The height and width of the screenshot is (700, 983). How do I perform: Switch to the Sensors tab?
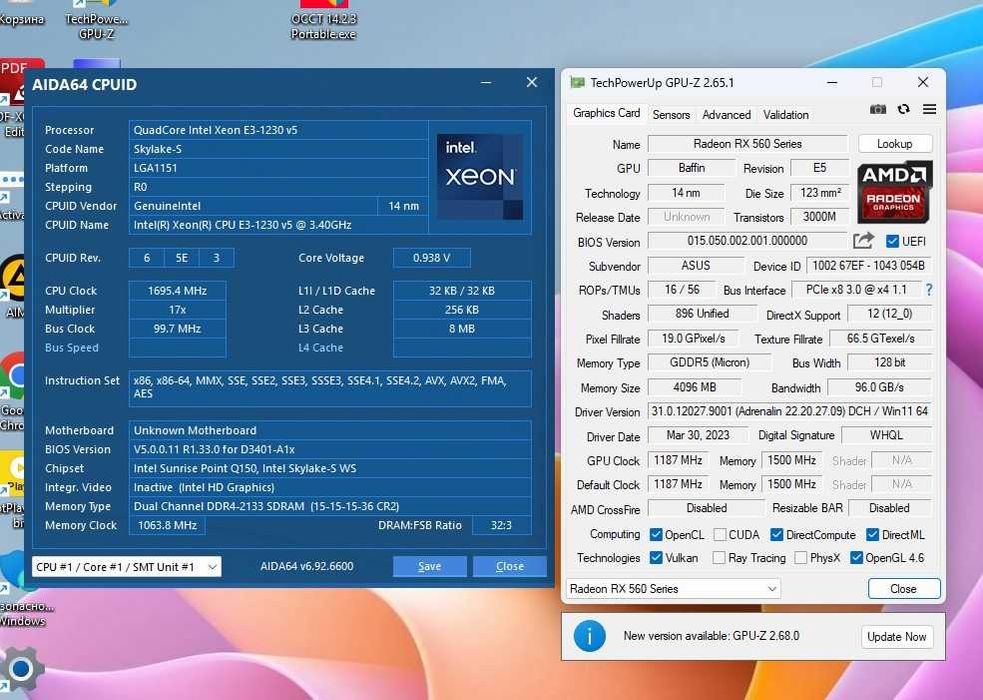coord(671,115)
